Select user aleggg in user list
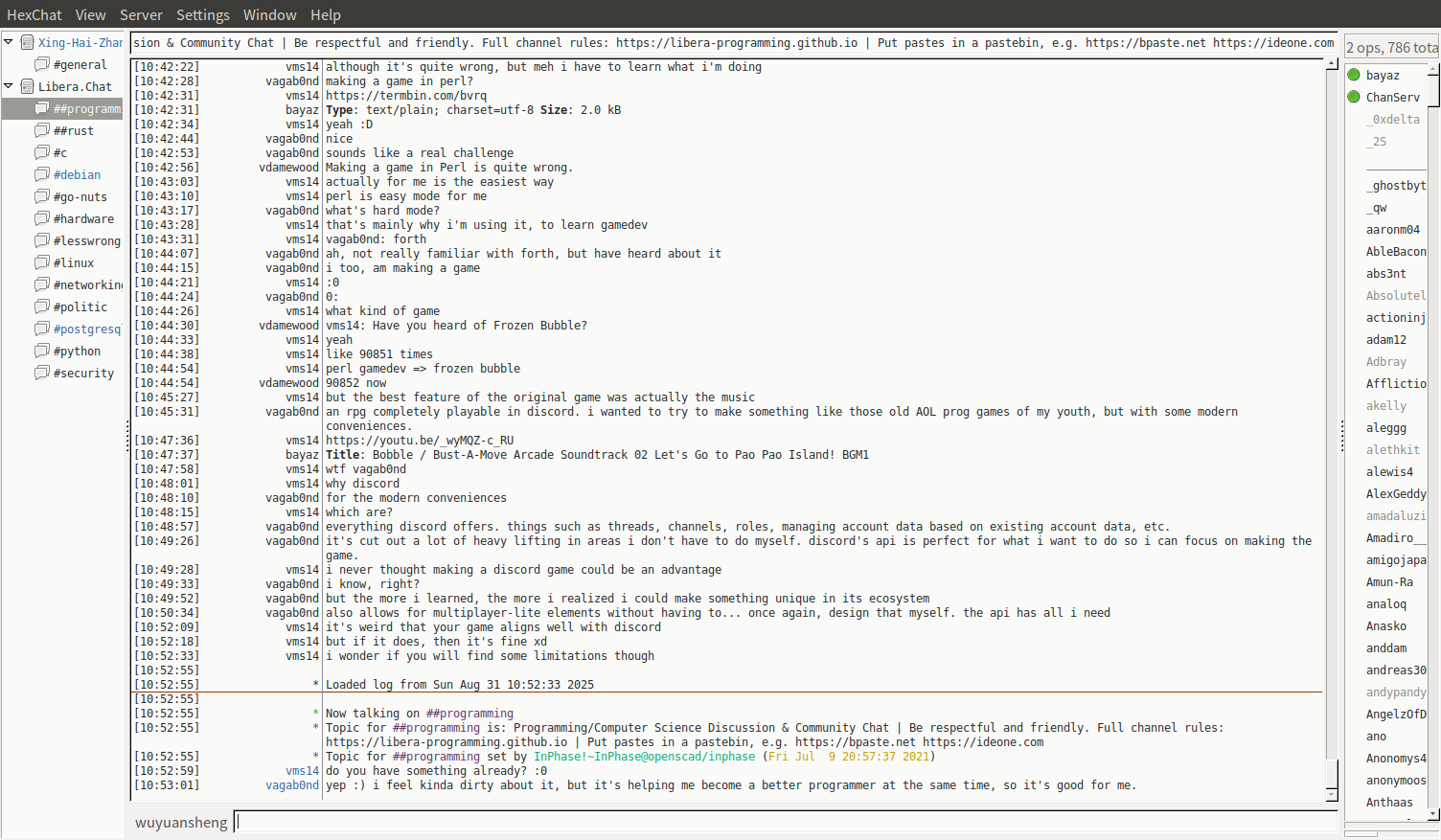This screenshot has width=1441, height=840. [1385, 427]
